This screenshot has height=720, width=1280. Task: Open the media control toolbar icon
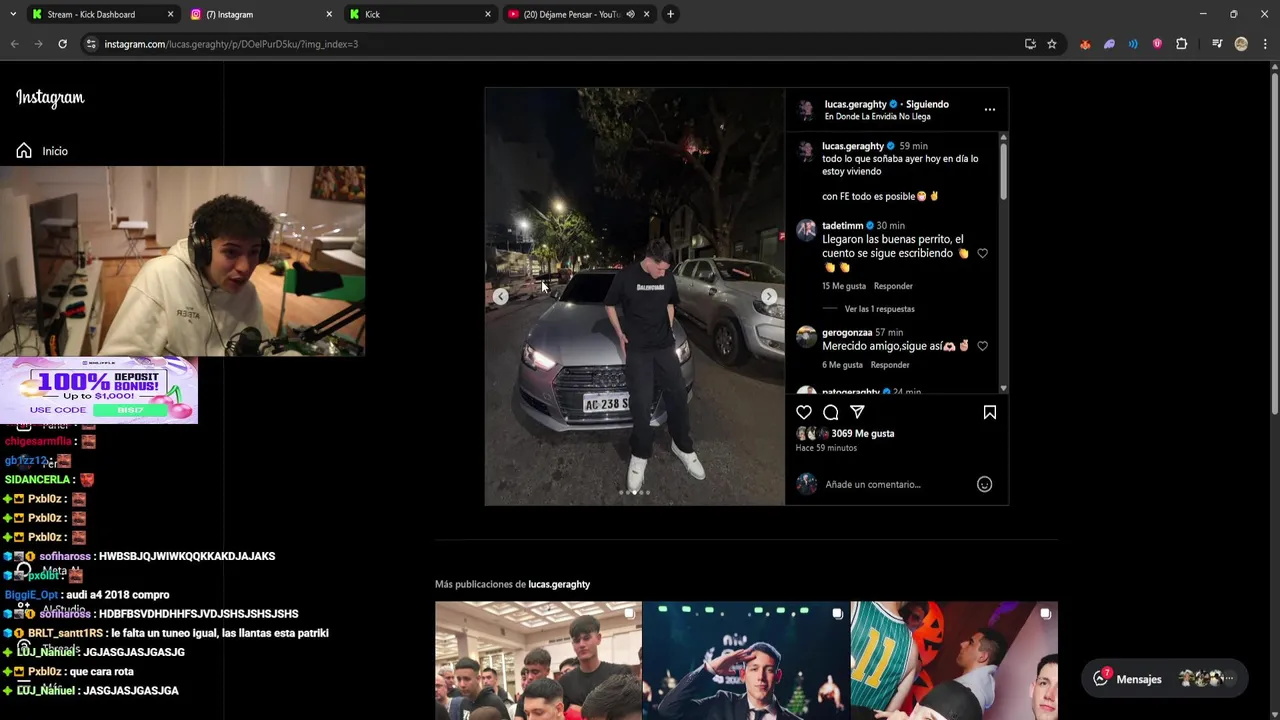tap(1217, 44)
